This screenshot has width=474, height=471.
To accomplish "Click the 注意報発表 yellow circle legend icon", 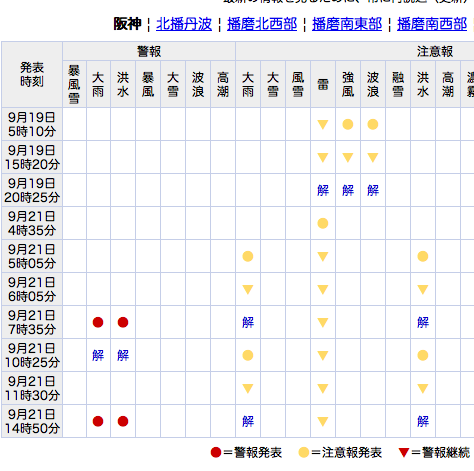I will coord(304,453).
